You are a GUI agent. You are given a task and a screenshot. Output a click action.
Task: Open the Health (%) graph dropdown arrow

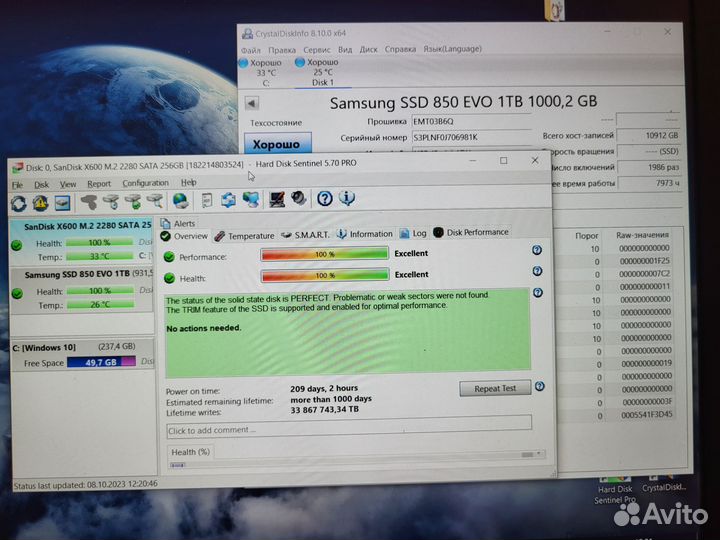pyautogui.click(x=539, y=454)
